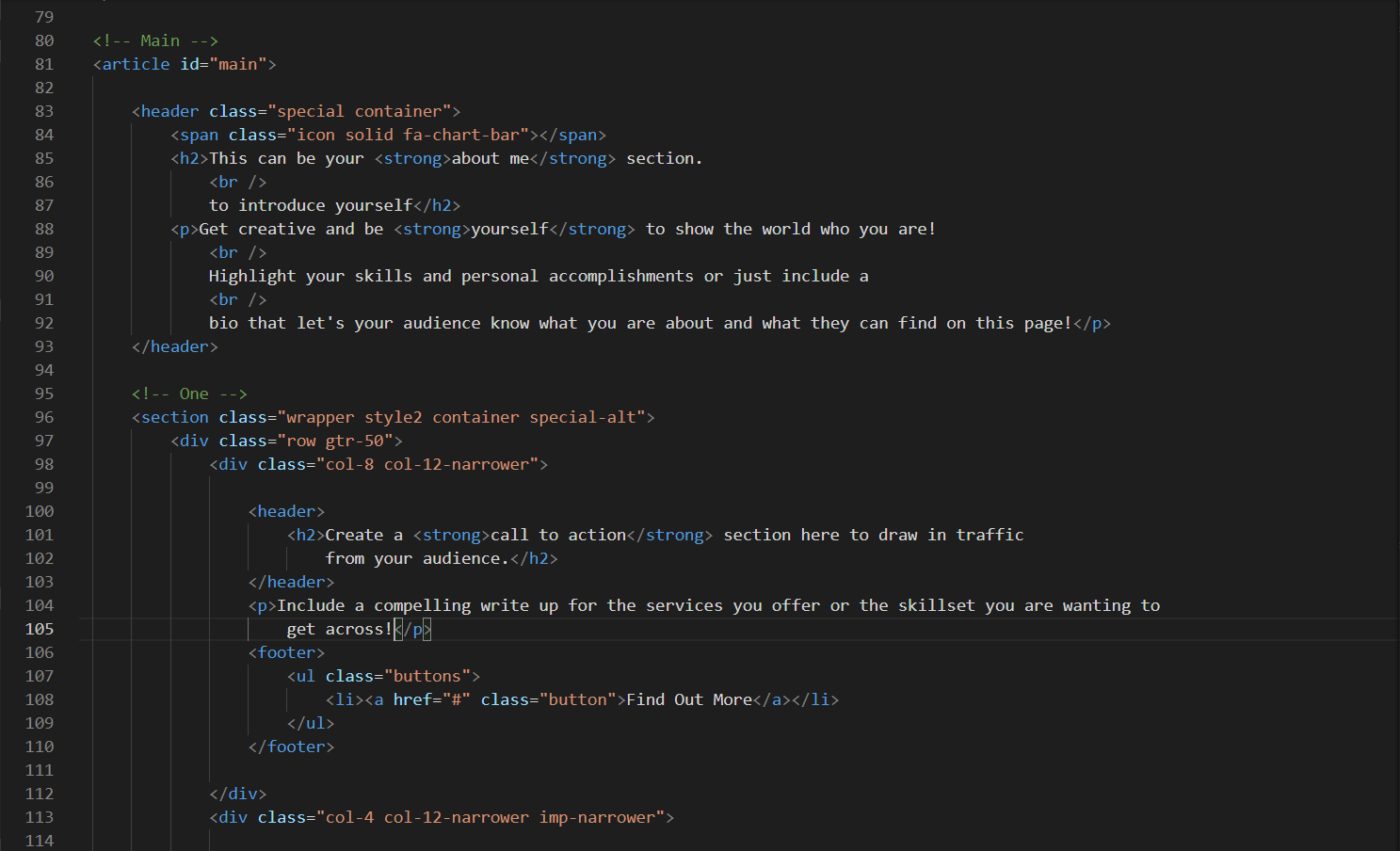The width and height of the screenshot is (1400, 851).
Task: Click "yourself" inside the strong tag
Action: click(509, 229)
